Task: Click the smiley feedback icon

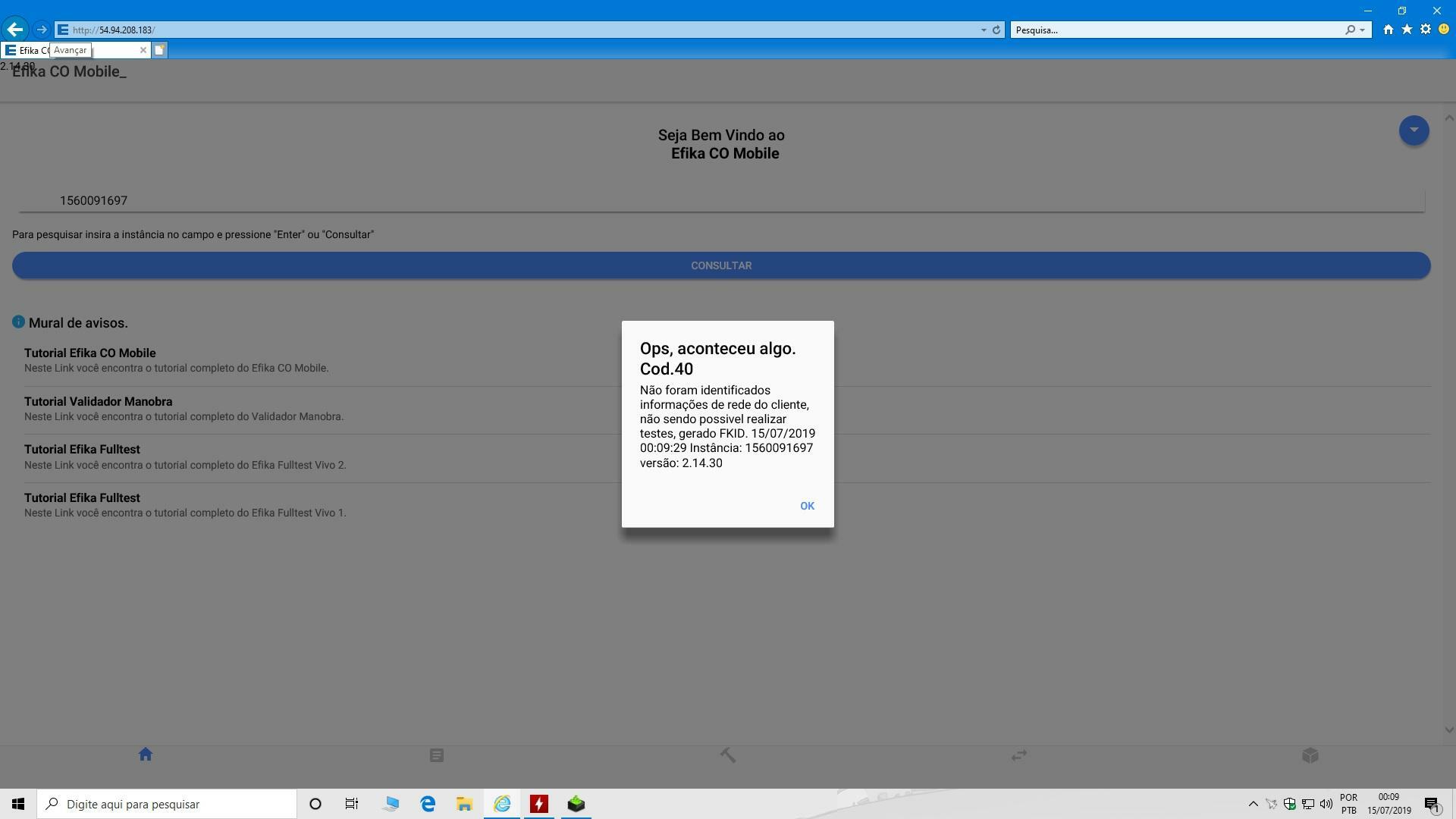Action: click(x=1444, y=30)
